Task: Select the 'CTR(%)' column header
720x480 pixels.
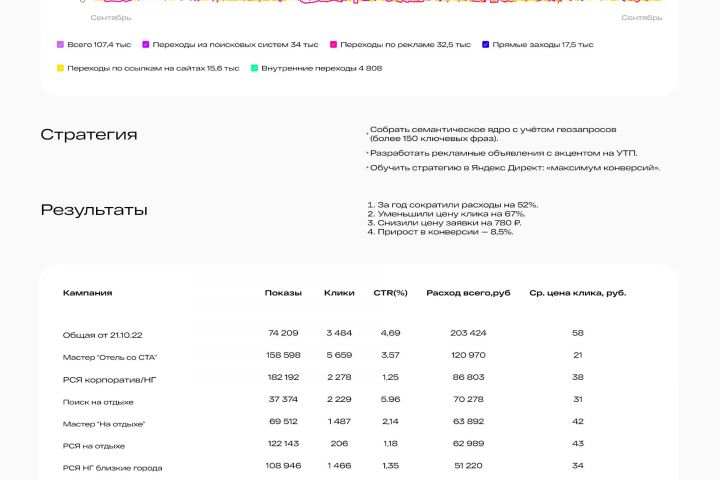Action: 390,293
